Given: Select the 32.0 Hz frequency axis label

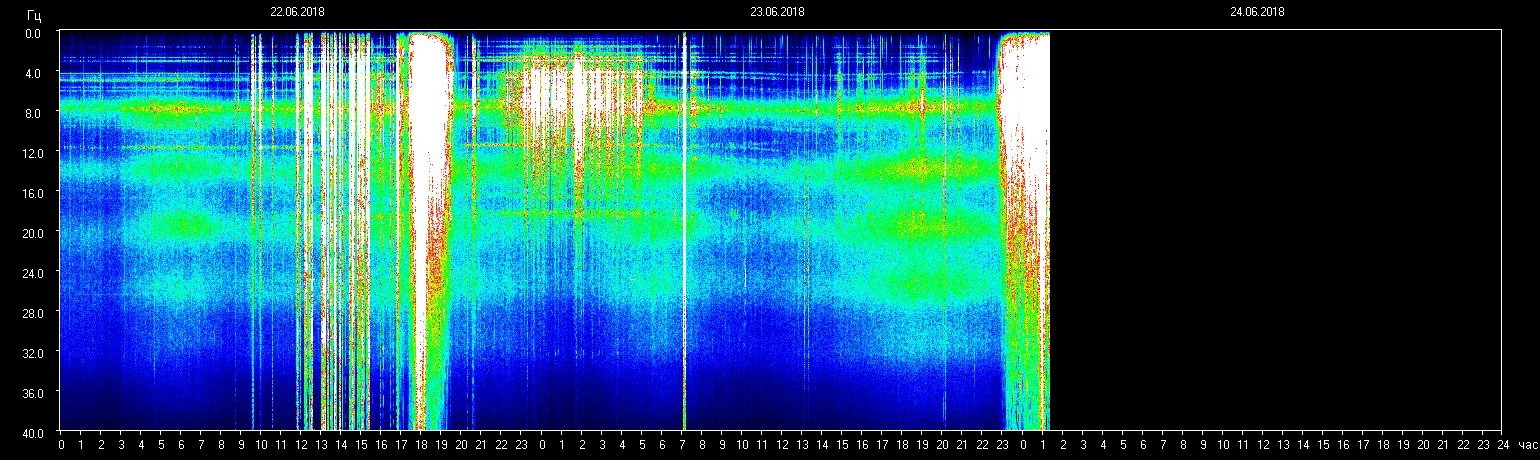Looking at the screenshot, I should [x=33, y=353].
